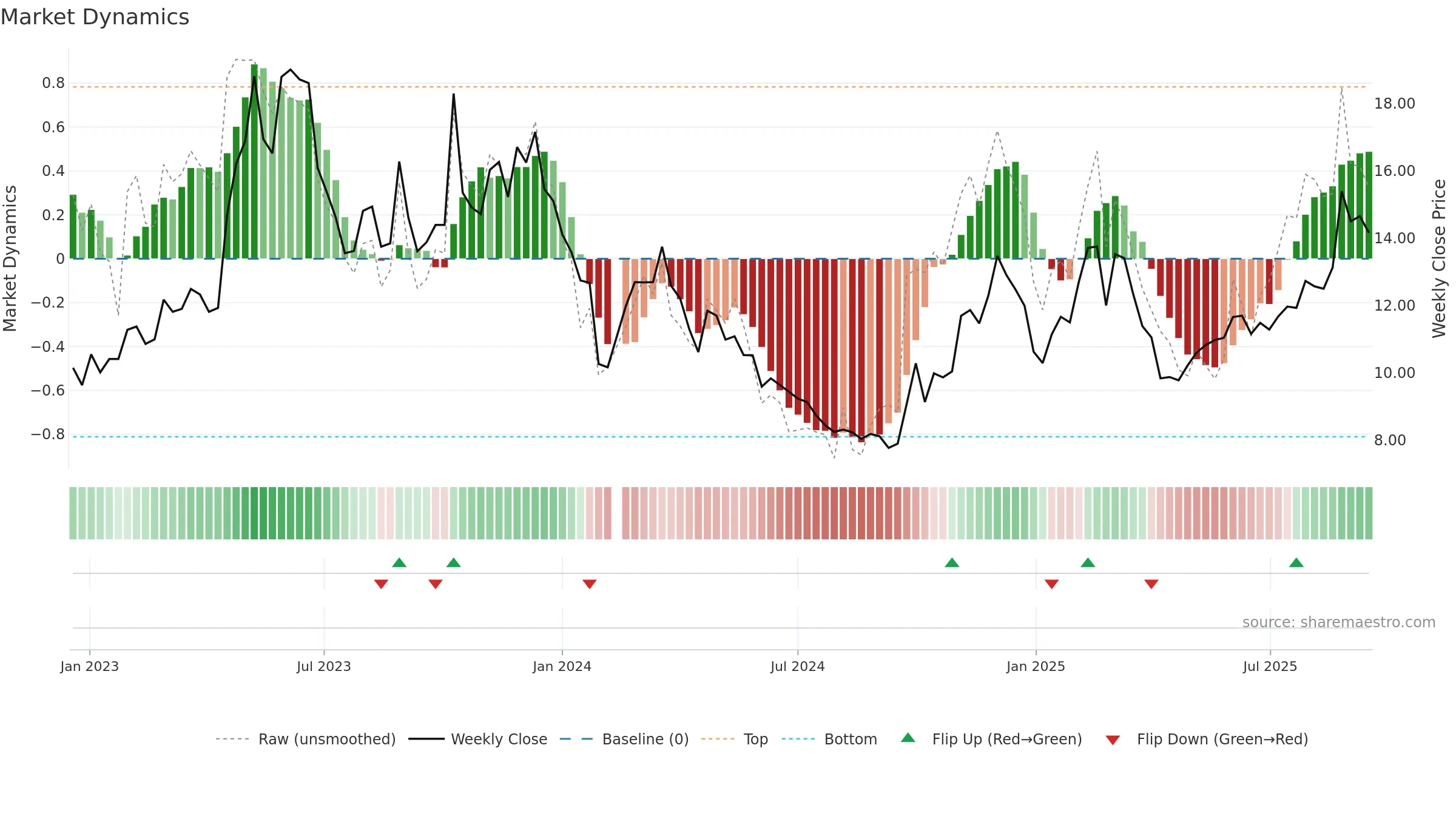This screenshot has height=819, width=1456.
Task: Click the Weekly Close Price axis title
Action: (x=1439, y=258)
